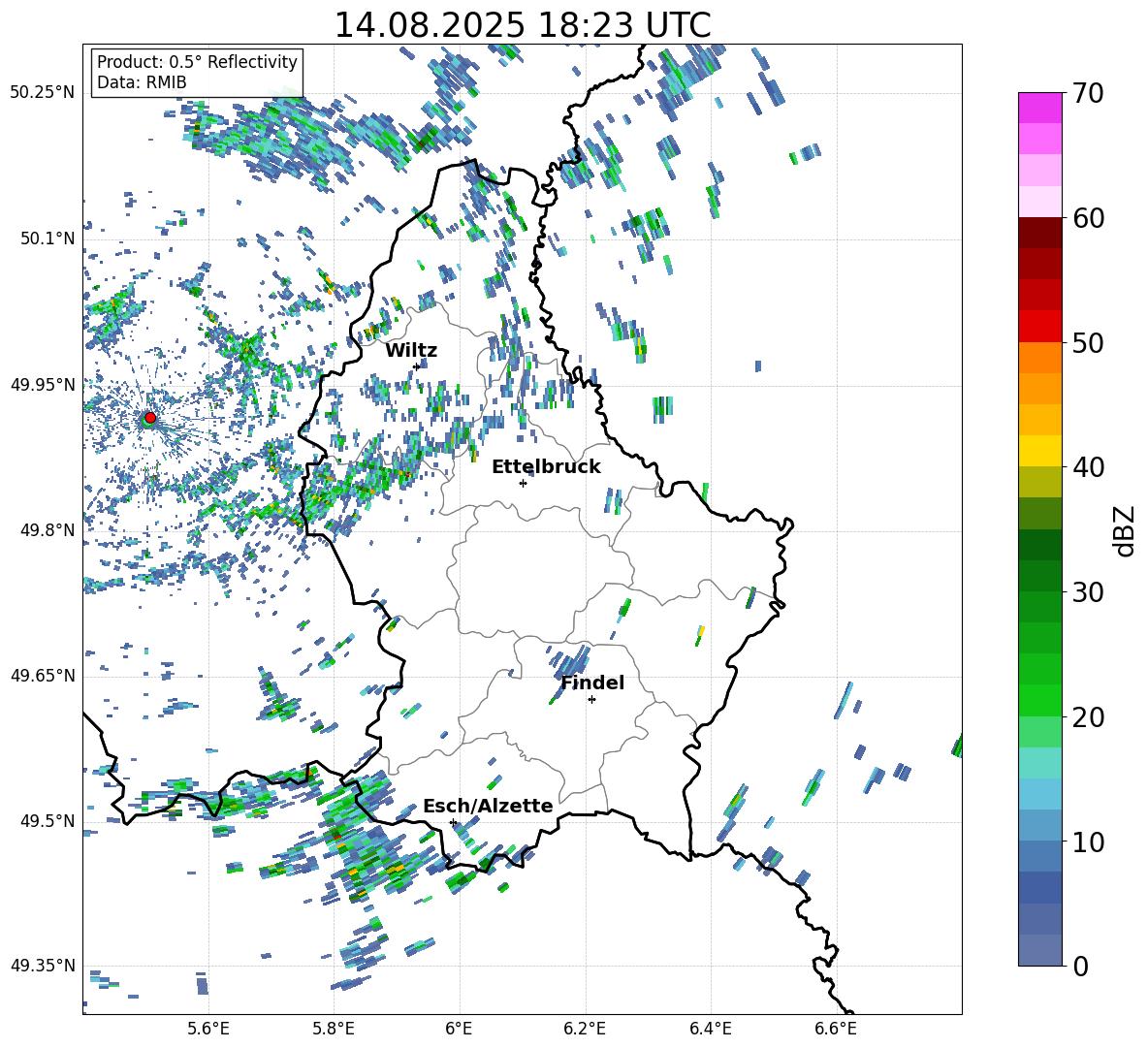The width and height of the screenshot is (1148, 1048).
Task: Click the 49.8°N latitude tick label
Action: click(x=48, y=530)
